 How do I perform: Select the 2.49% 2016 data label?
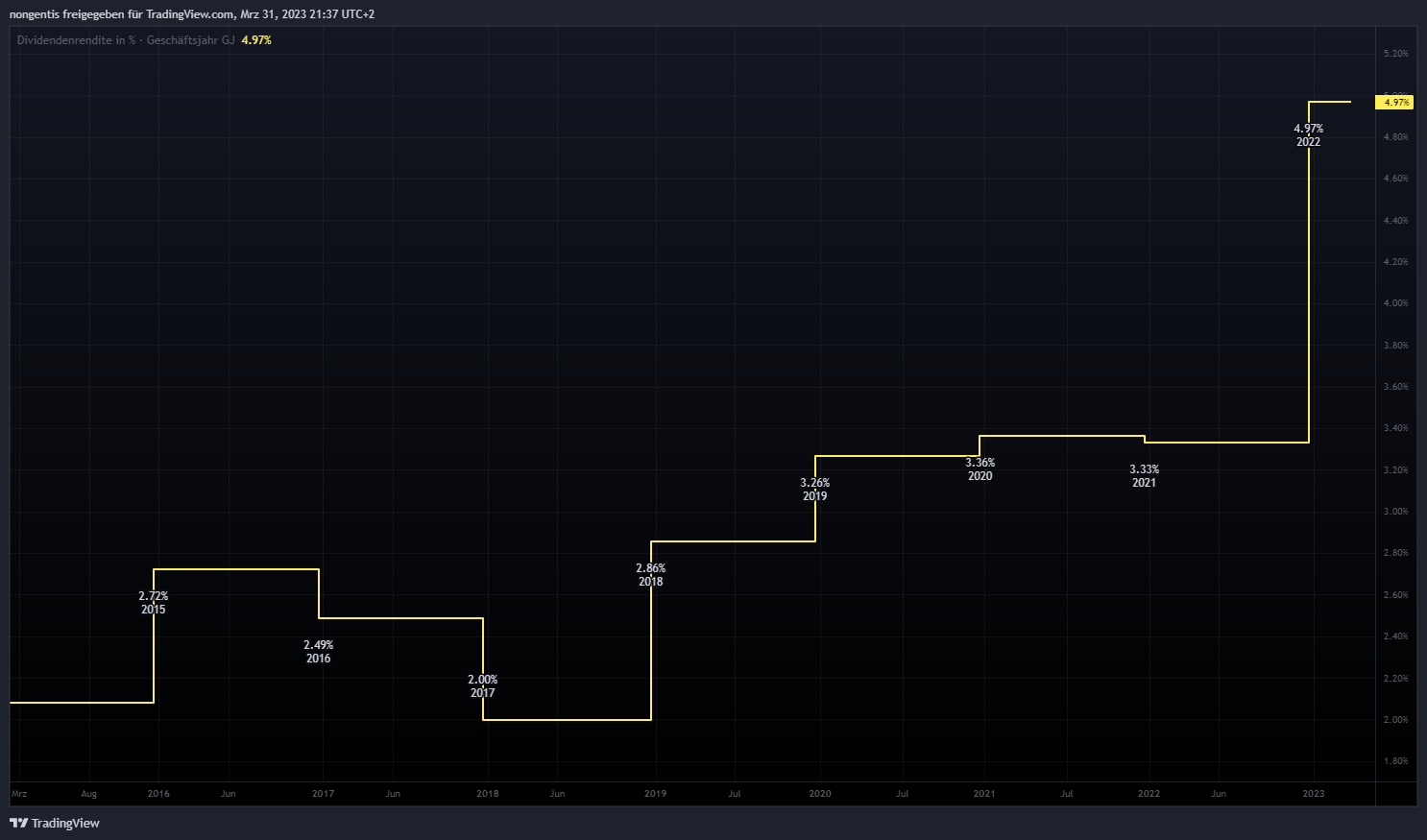[x=318, y=652]
